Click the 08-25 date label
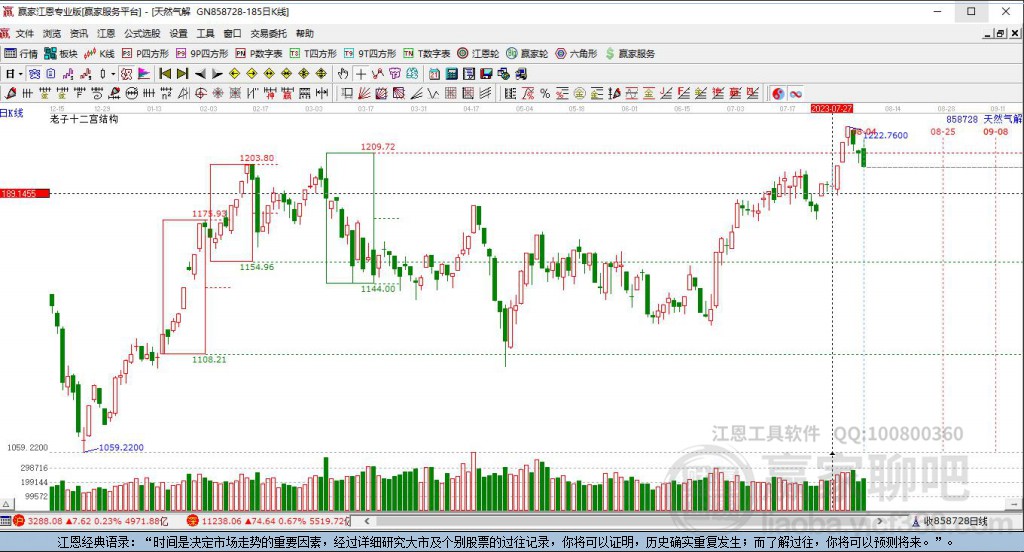Screen dimensions: 1024x552 coord(943,132)
